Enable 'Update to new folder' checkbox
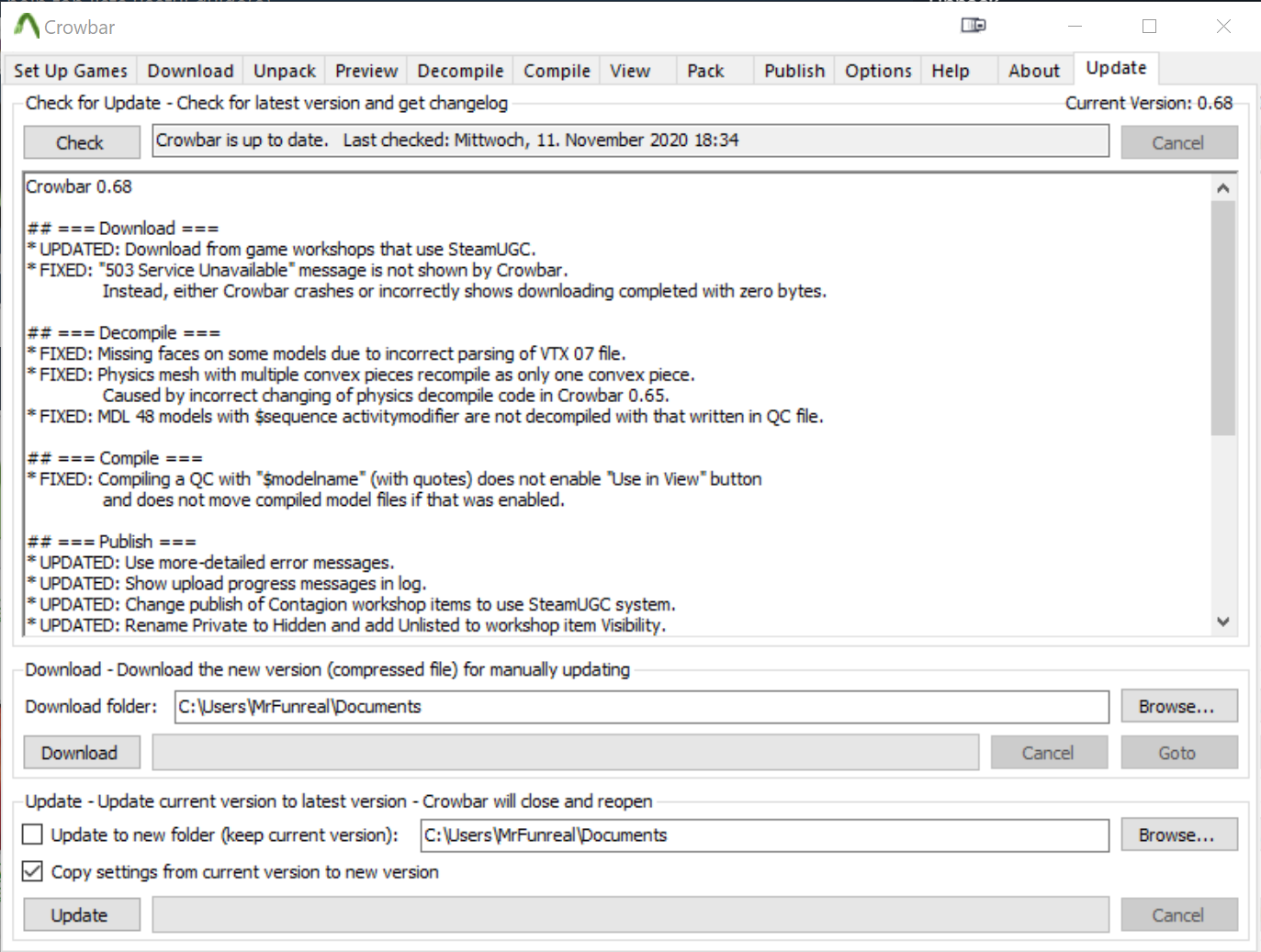 click(x=32, y=834)
